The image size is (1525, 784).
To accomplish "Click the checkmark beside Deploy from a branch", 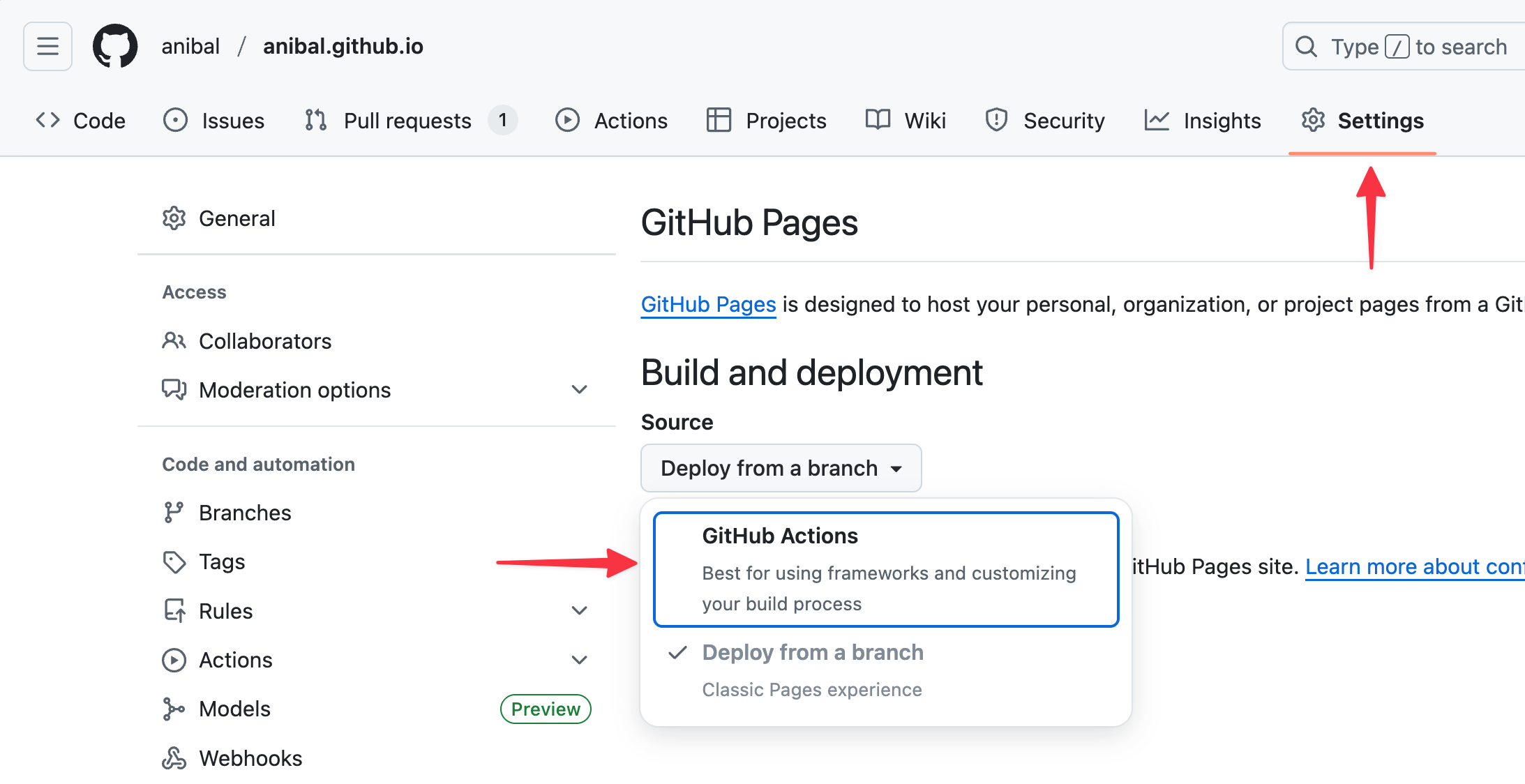I will pos(677,653).
